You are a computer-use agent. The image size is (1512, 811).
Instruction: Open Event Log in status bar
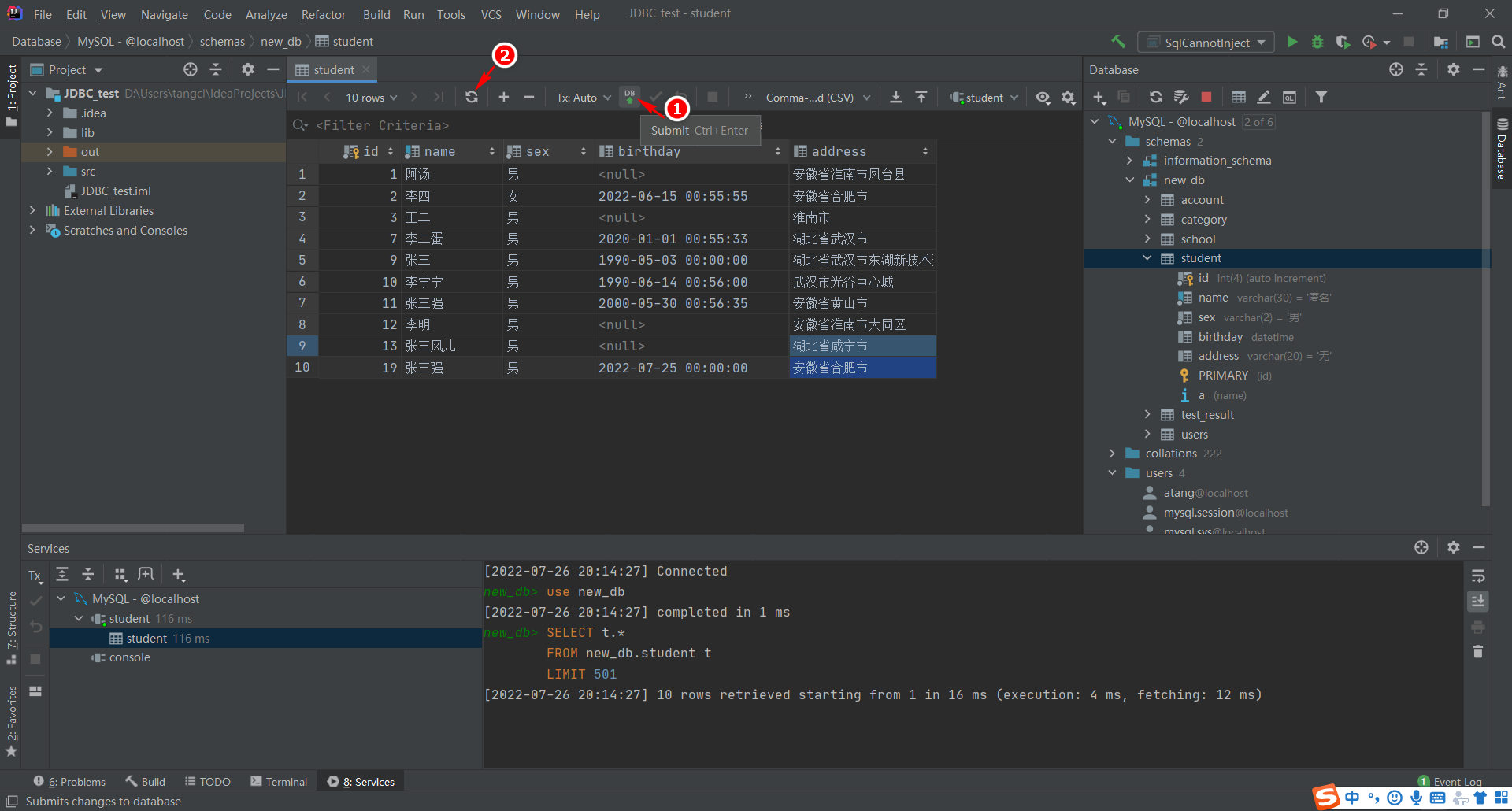click(x=1449, y=781)
